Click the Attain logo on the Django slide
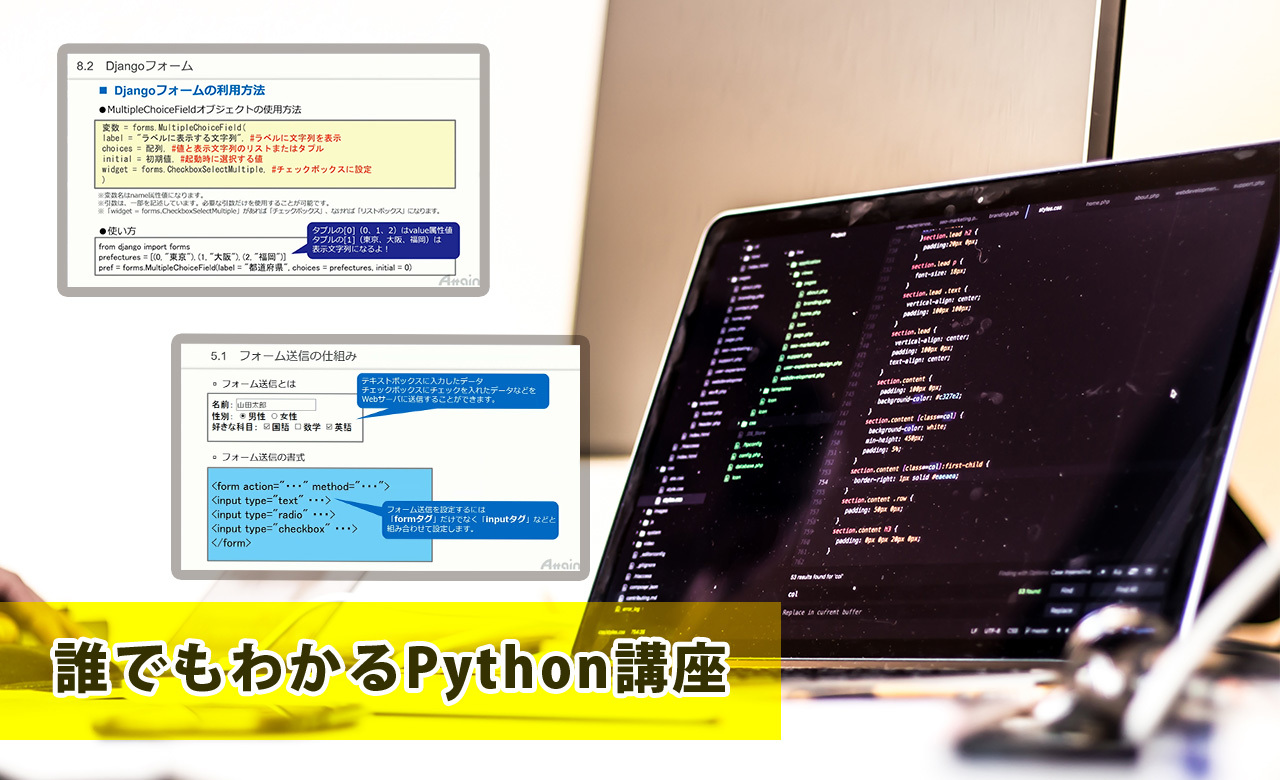The width and height of the screenshot is (1280, 780). [462, 282]
